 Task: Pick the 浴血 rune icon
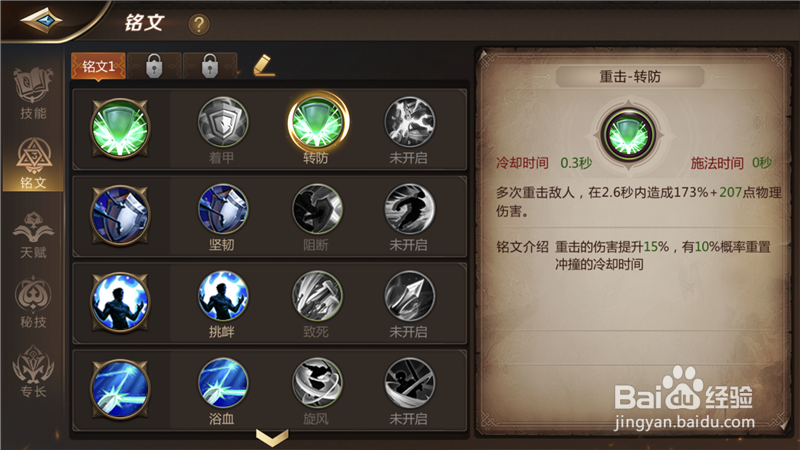223,383
